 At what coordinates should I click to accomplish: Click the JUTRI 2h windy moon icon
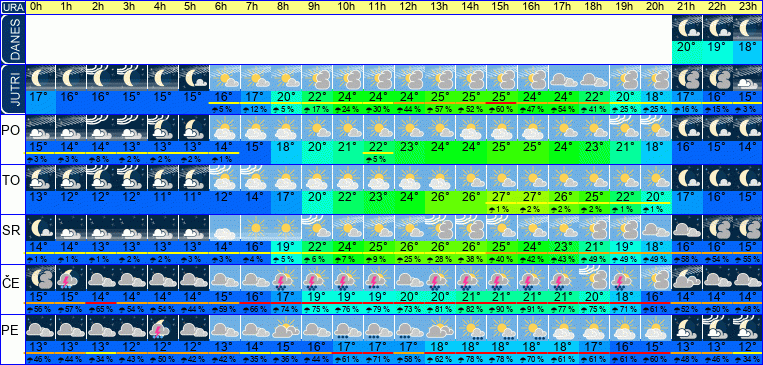(102, 78)
